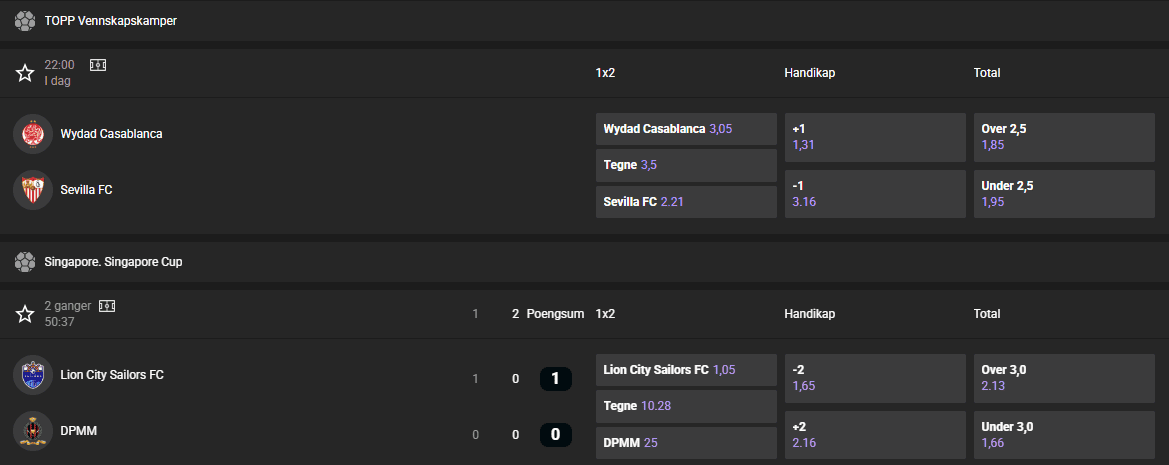Open pitch view icon next to 2 ganger
The image size is (1169, 465).
[x=107, y=306]
